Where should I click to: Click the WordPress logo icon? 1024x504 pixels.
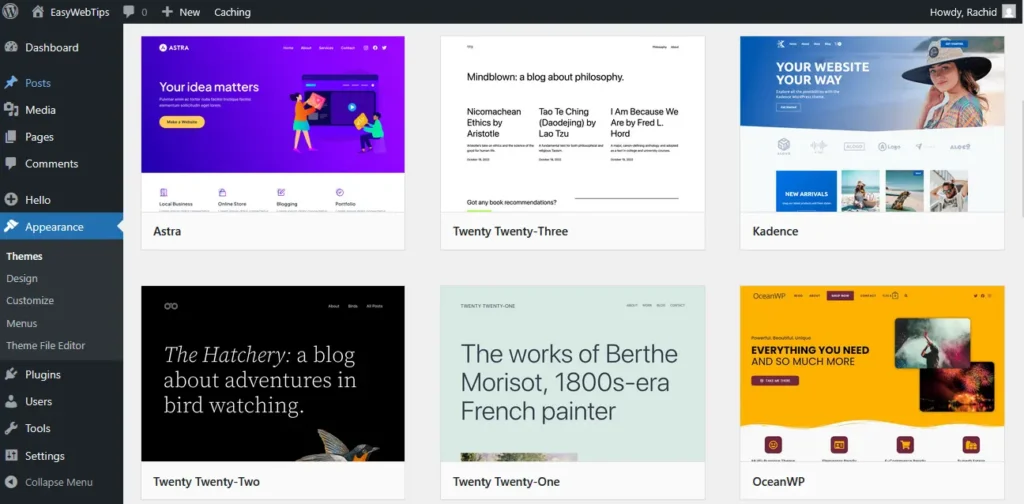coord(12,12)
